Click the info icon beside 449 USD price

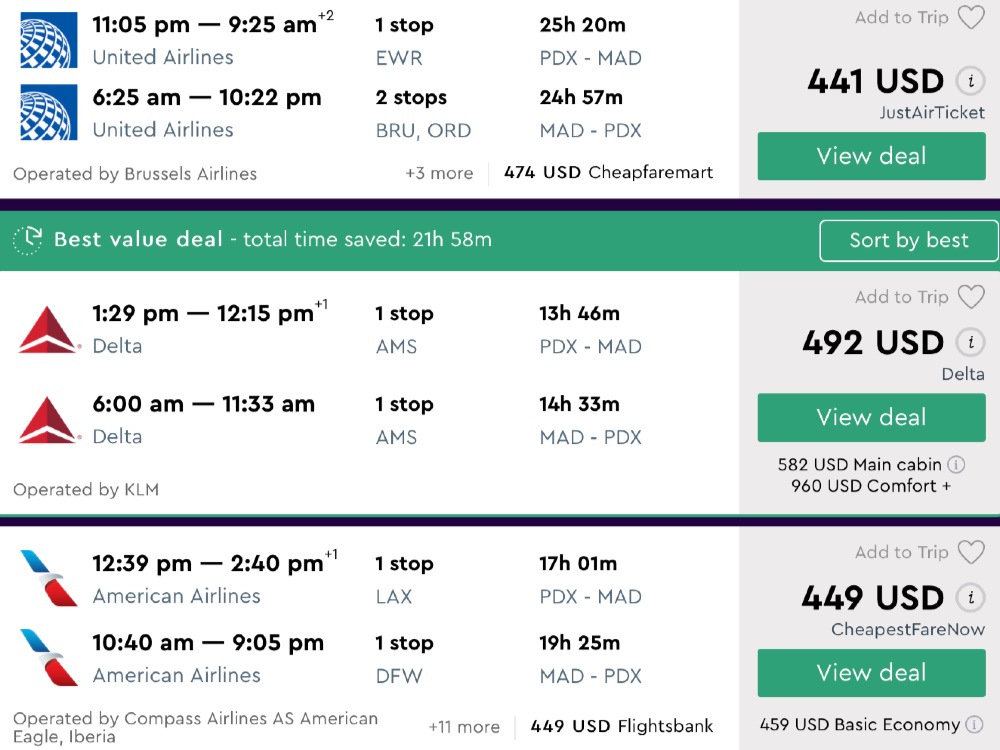969,598
